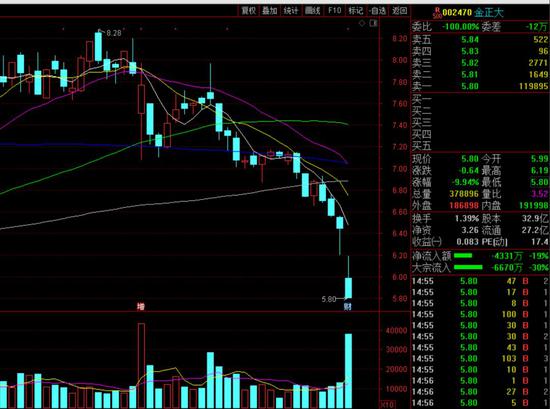Click the 涨幅 value -9.94%
Image resolution: width=550 pixels, height=409 pixels.
tap(465, 182)
